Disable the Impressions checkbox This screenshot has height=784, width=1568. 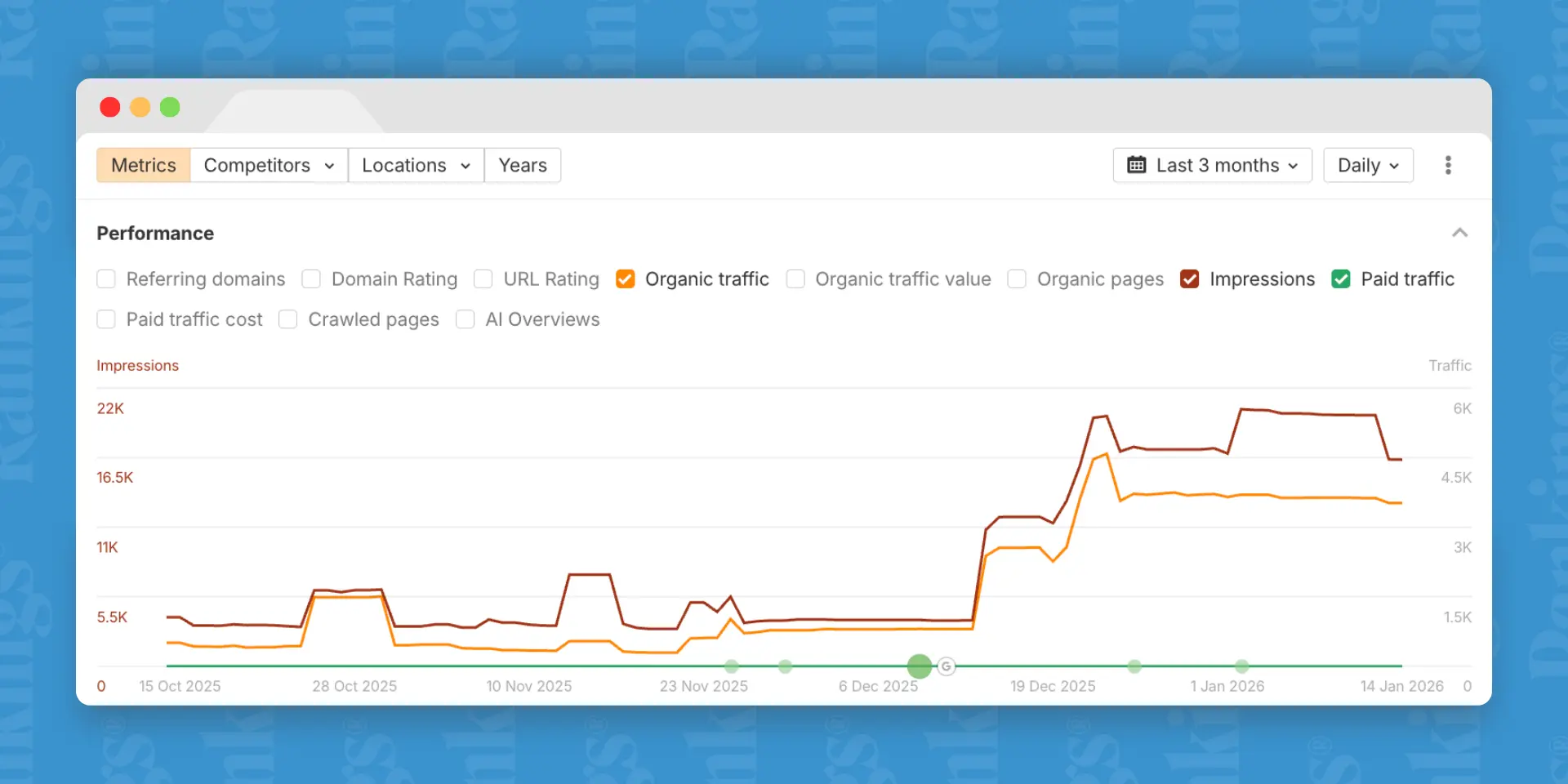click(x=1190, y=279)
